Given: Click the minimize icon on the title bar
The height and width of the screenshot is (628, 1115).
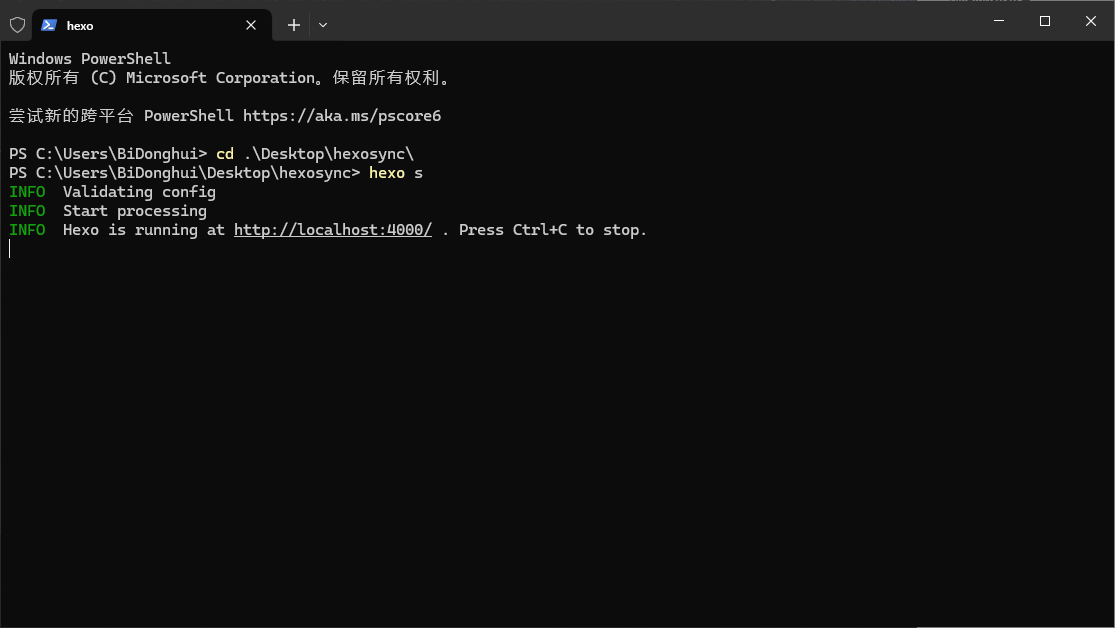Looking at the screenshot, I should pos(998,20).
